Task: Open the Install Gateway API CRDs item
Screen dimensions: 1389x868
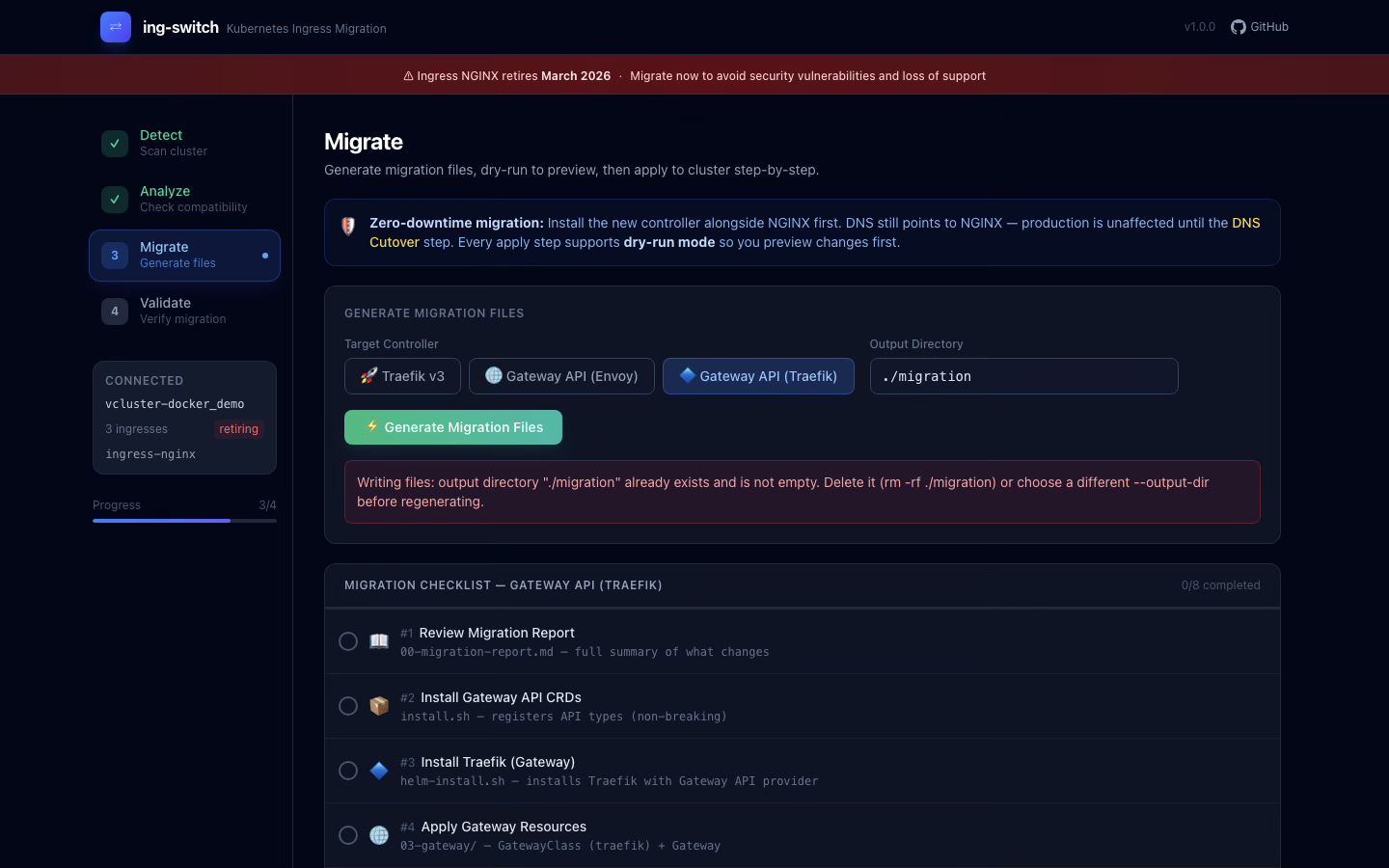Action: [x=803, y=706]
